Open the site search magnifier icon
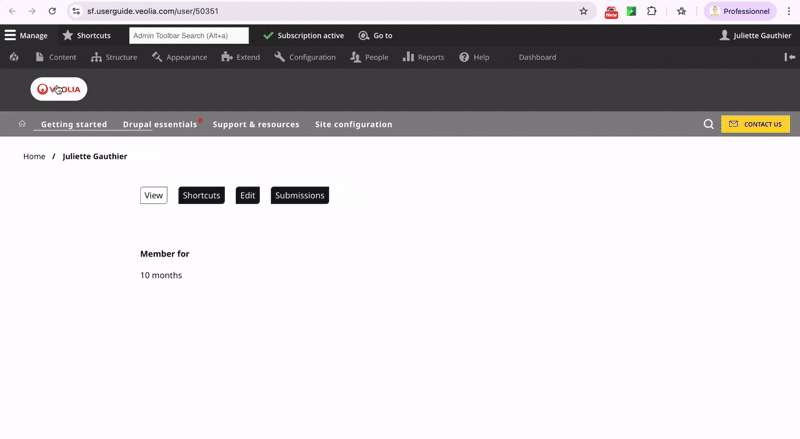This screenshot has height=439, width=800. [x=708, y=124]
